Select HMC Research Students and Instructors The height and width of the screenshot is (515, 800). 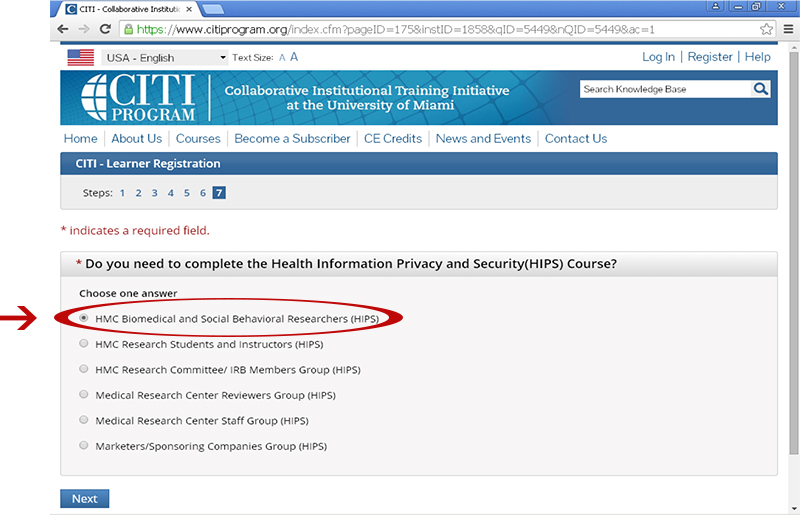pyautogui.click(x=84, y=344)
